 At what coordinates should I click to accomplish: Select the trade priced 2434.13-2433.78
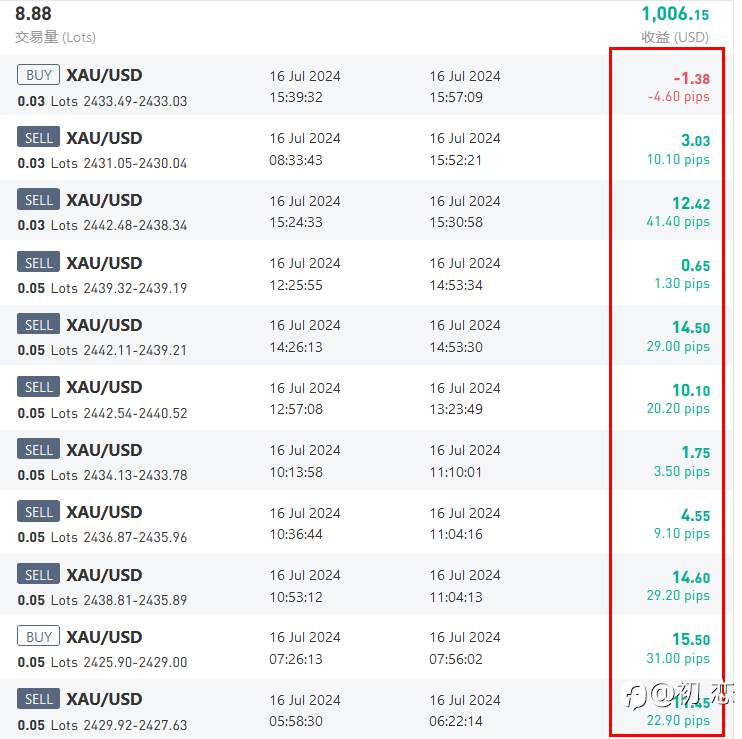[304, 460]
